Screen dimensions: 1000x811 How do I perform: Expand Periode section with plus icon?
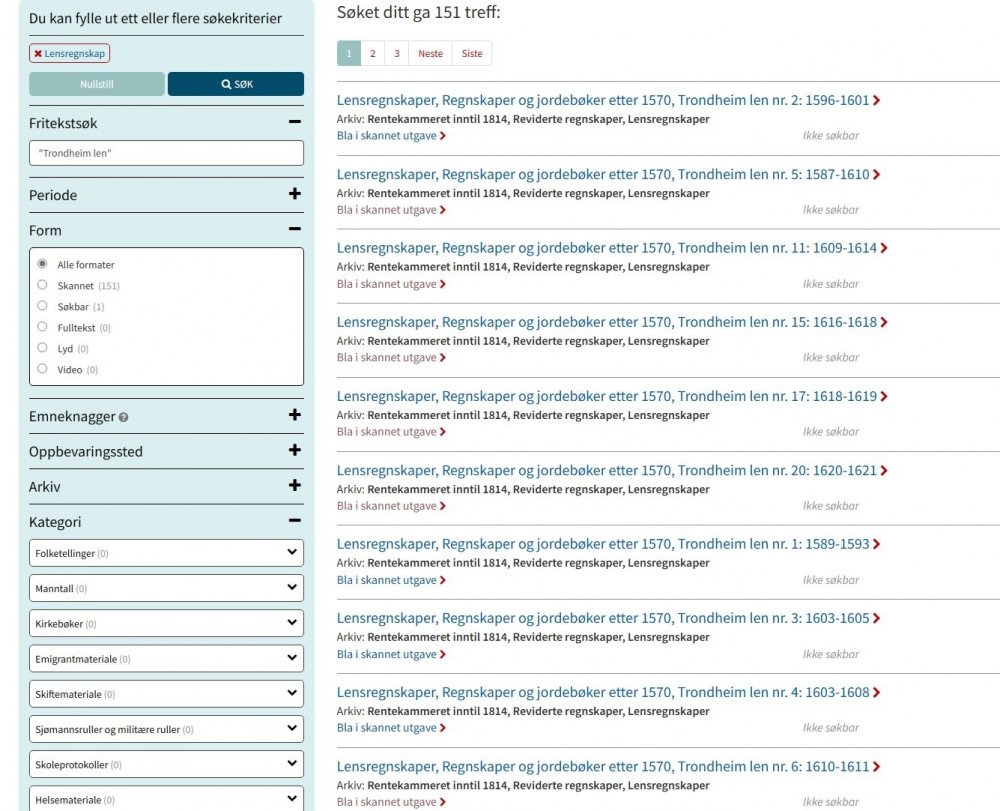point(294,194)
